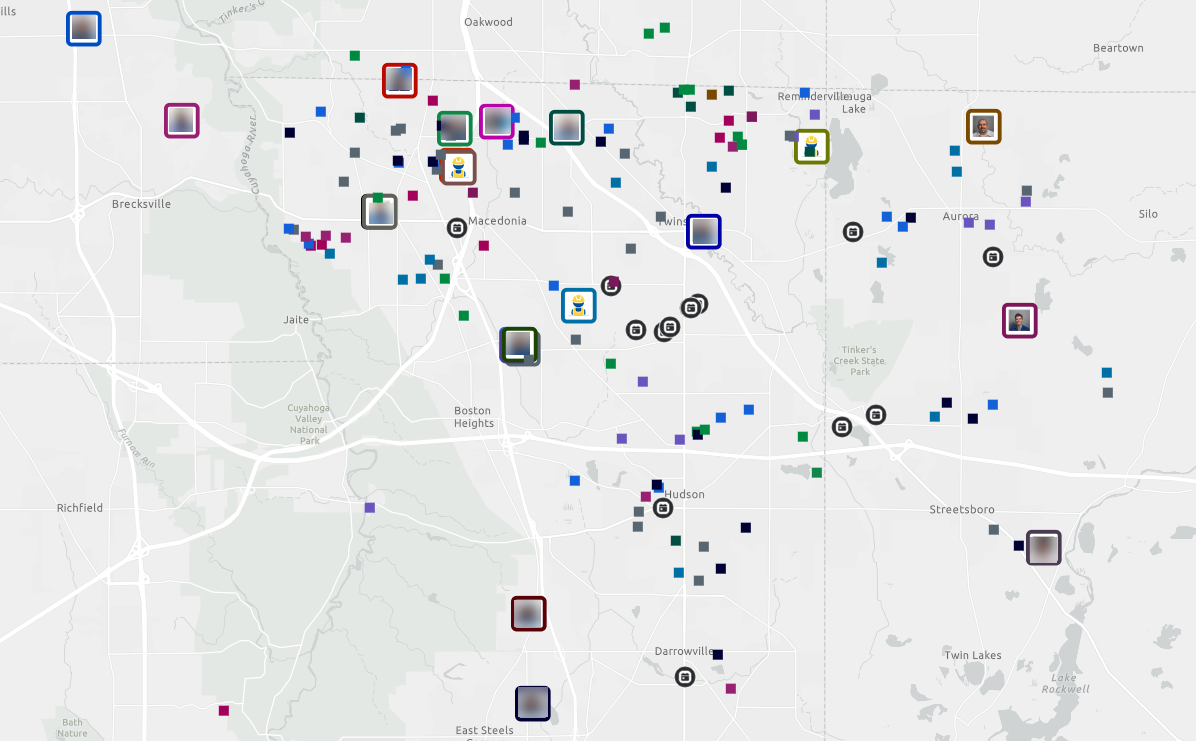1196x741 pixels.
Task: Click the olive-bordered hard-hat worker near Geauga Lake
Action: pyautogui.click(x=812, y=146)
